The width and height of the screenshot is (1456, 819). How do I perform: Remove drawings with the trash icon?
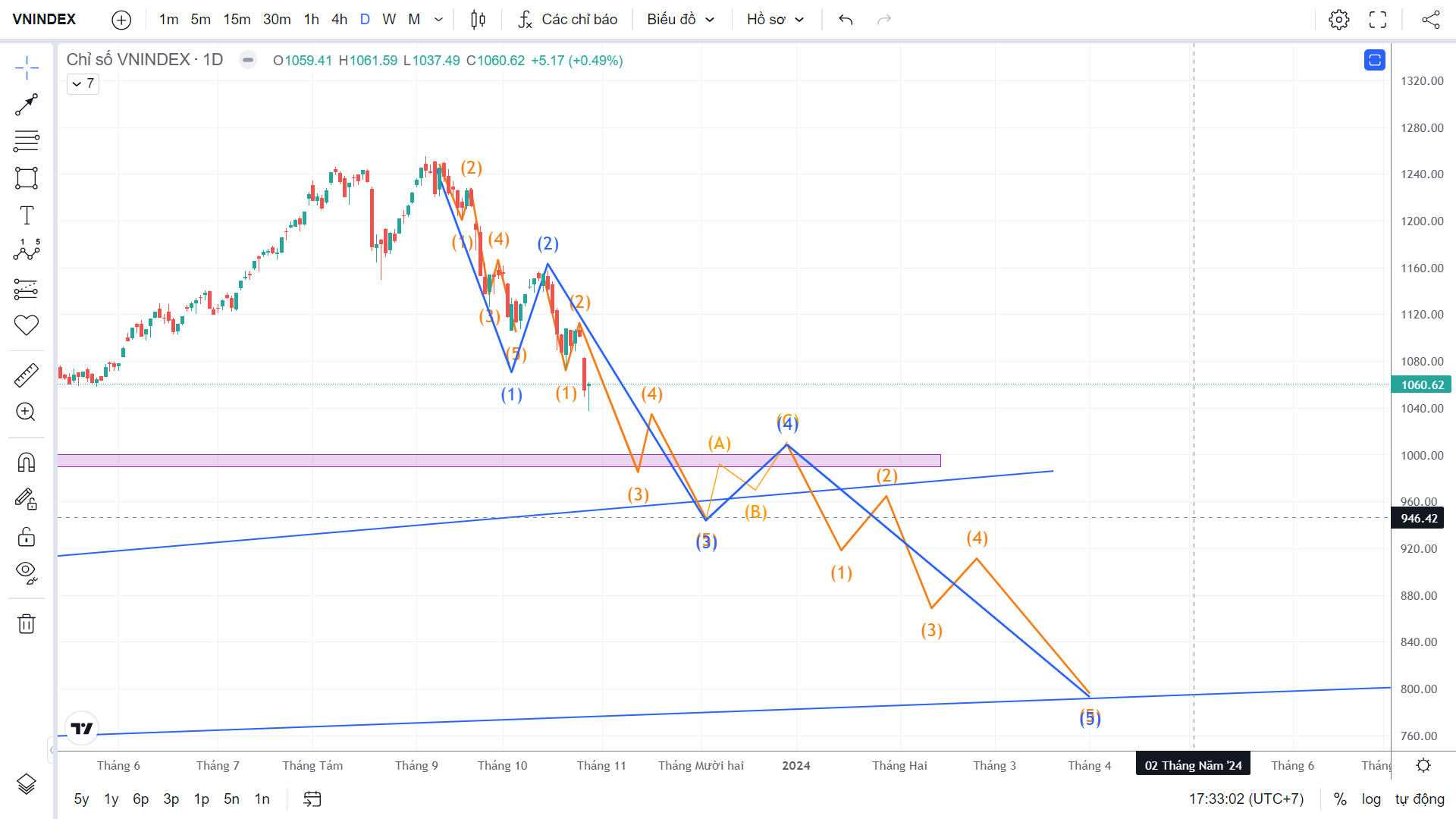click(27, 624)
